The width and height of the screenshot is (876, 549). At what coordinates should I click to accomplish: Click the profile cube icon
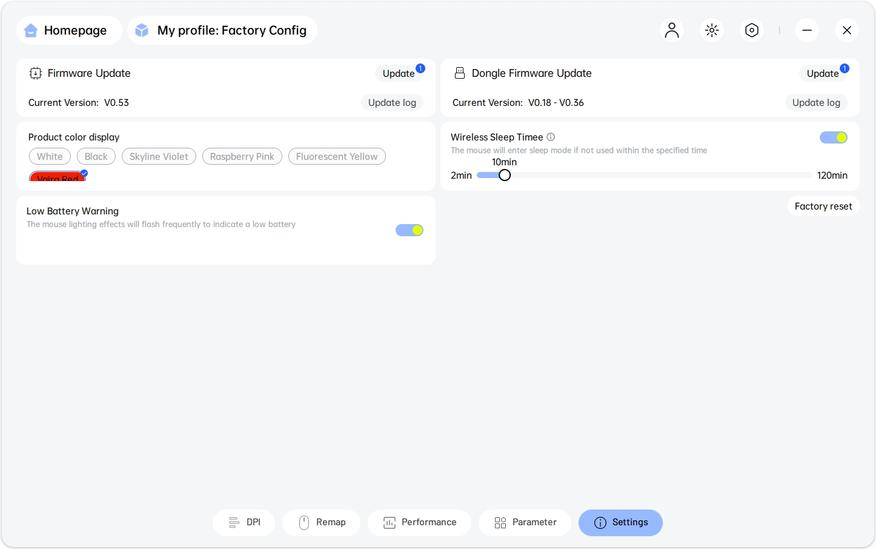142,31
